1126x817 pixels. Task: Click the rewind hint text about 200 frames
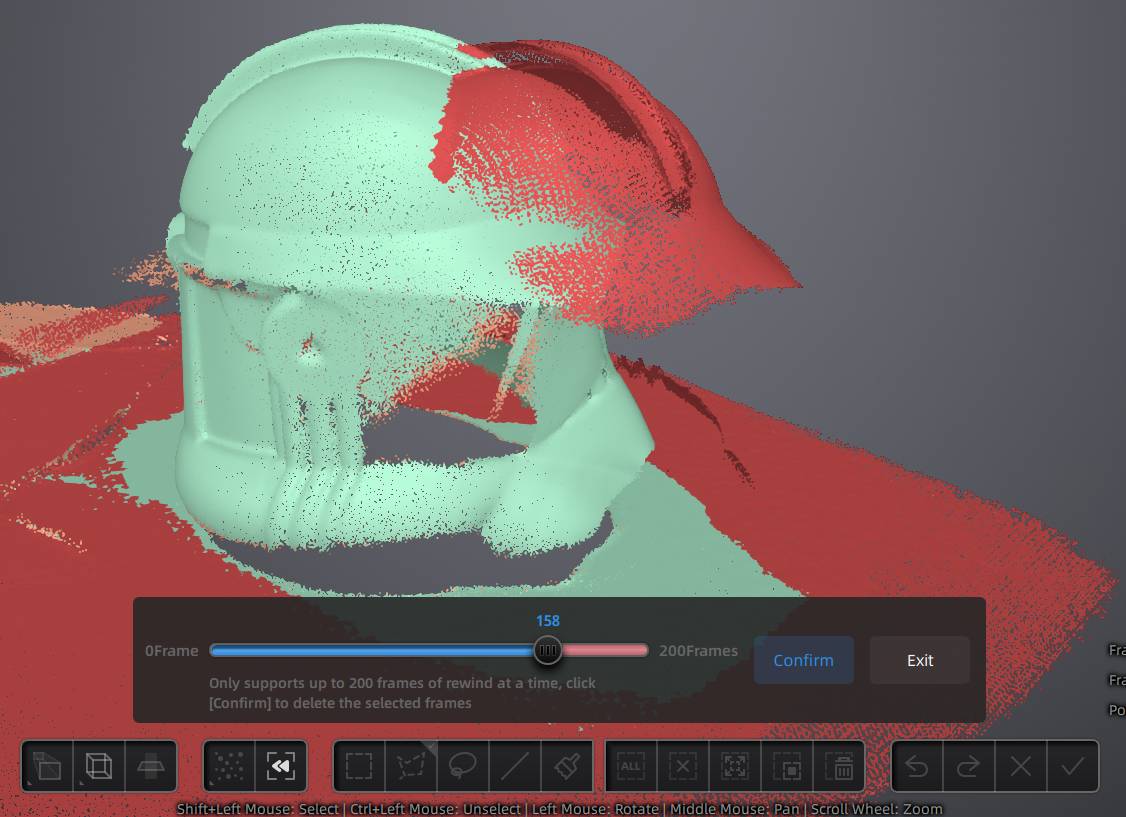[x=402, y=693]
